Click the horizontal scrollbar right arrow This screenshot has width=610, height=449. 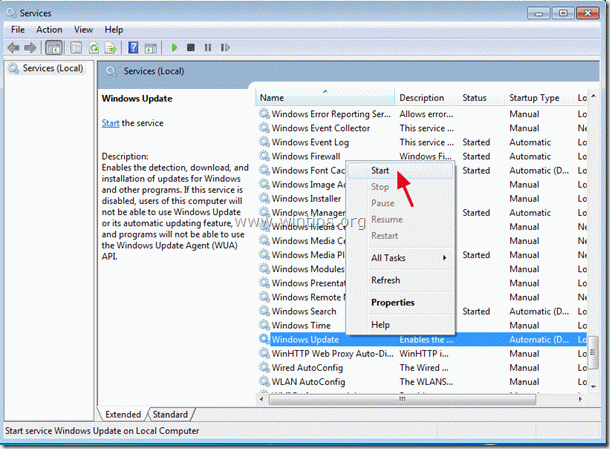(x=580, y=399)
